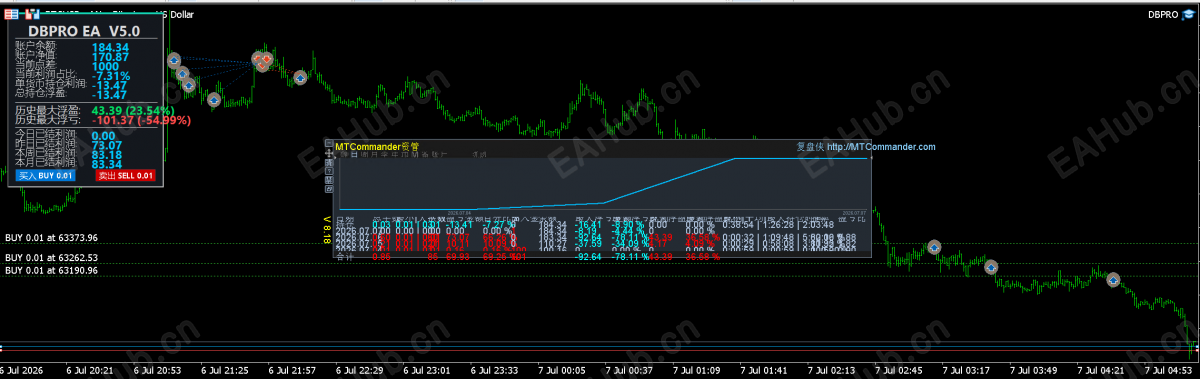Image resolution: width=1200 pixels, height=379 pixels.
Task: Click the BUY 0.01 at 63373.96 order label
Action: 51,238
